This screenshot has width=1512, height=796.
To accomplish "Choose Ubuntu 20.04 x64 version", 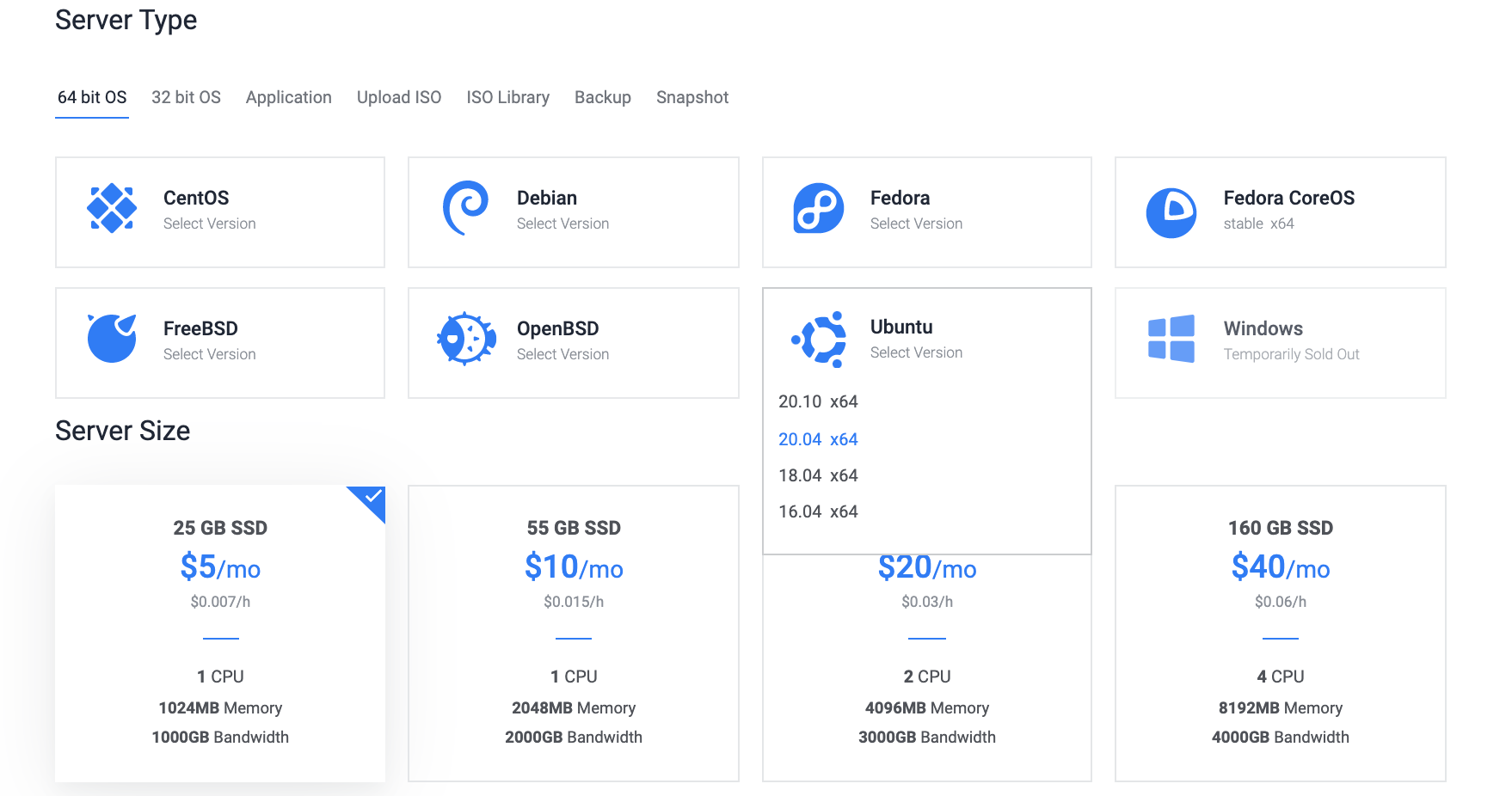I will pos(818,439).
